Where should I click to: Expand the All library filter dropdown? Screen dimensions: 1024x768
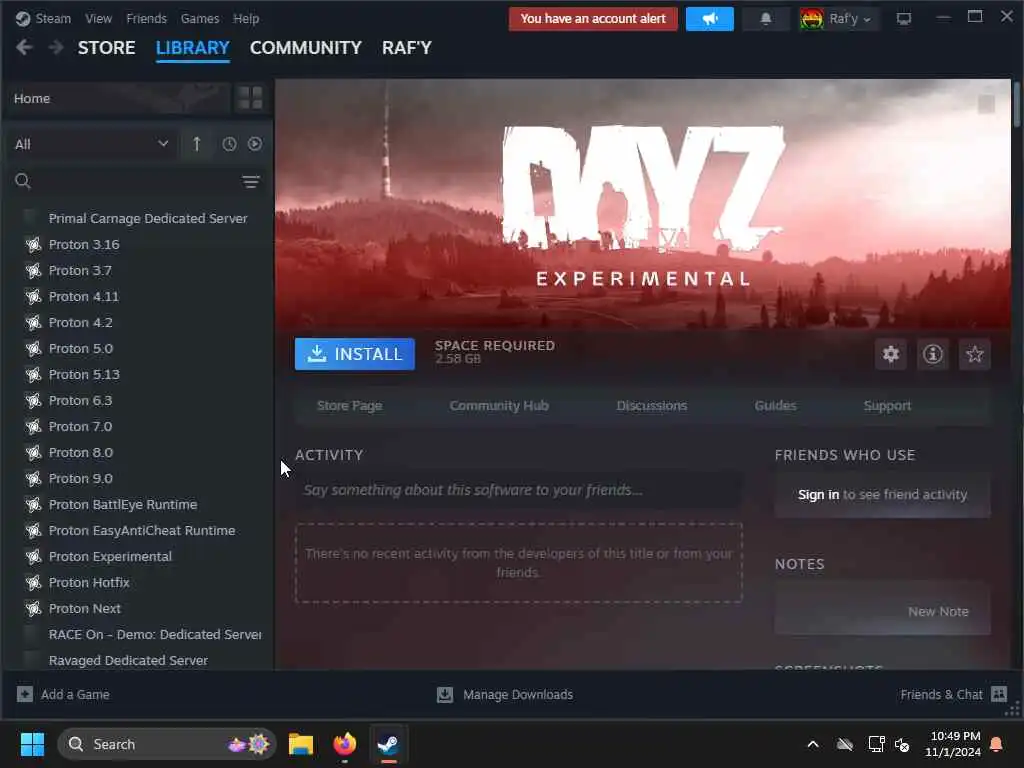point(91,144)
